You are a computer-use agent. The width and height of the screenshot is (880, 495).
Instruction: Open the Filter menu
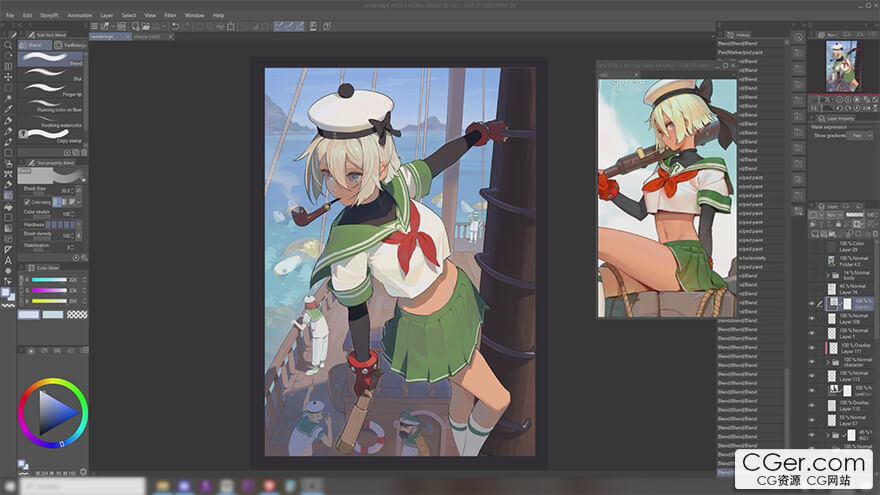(x=170, y=15)
